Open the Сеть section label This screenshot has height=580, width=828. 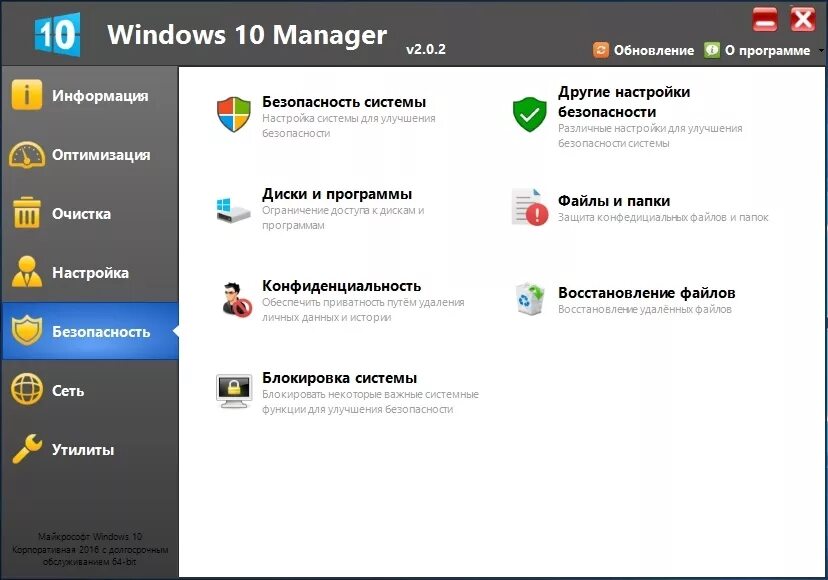[68, 391]
